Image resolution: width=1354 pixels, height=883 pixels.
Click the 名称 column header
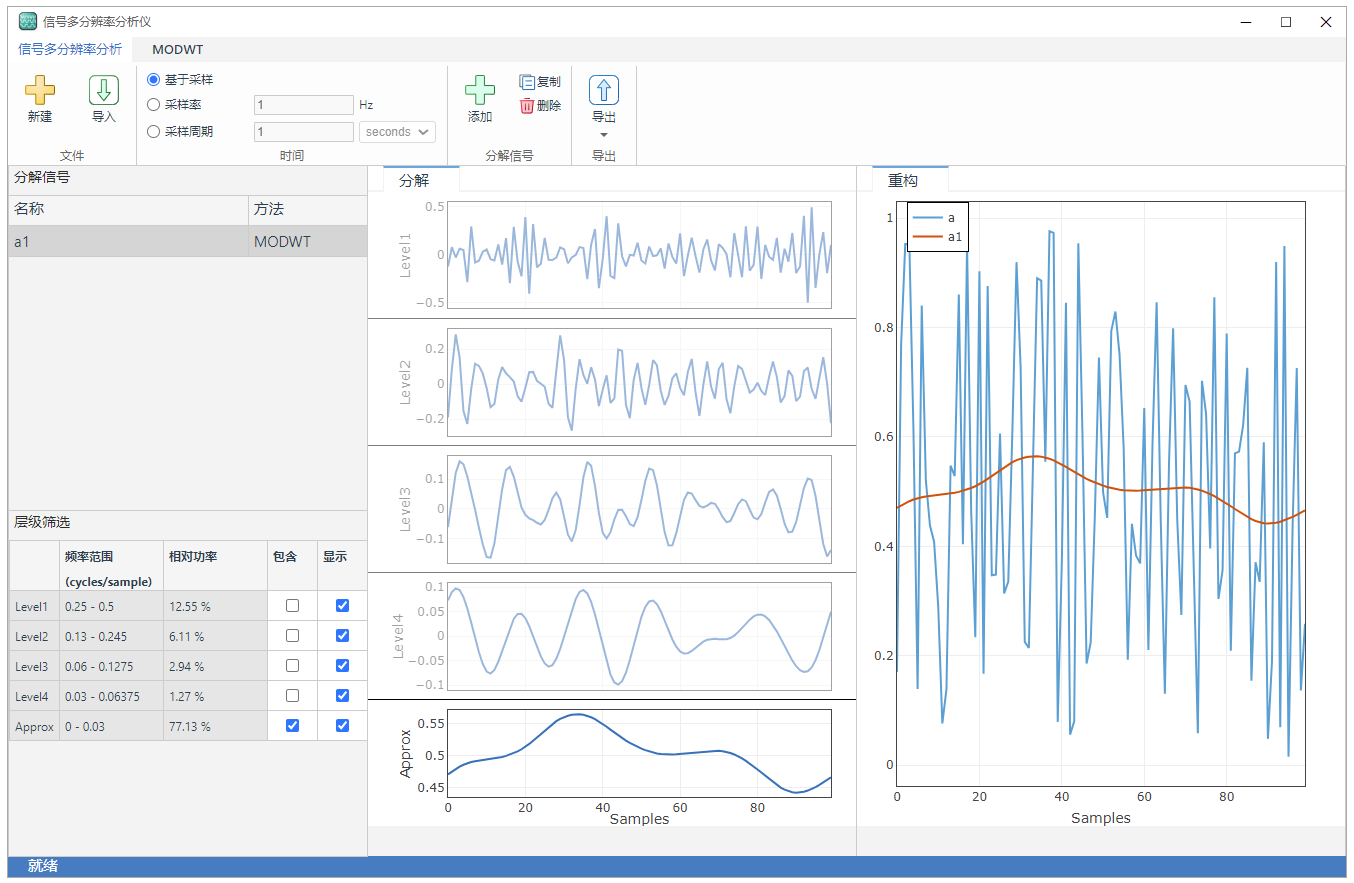pos(129,210)
